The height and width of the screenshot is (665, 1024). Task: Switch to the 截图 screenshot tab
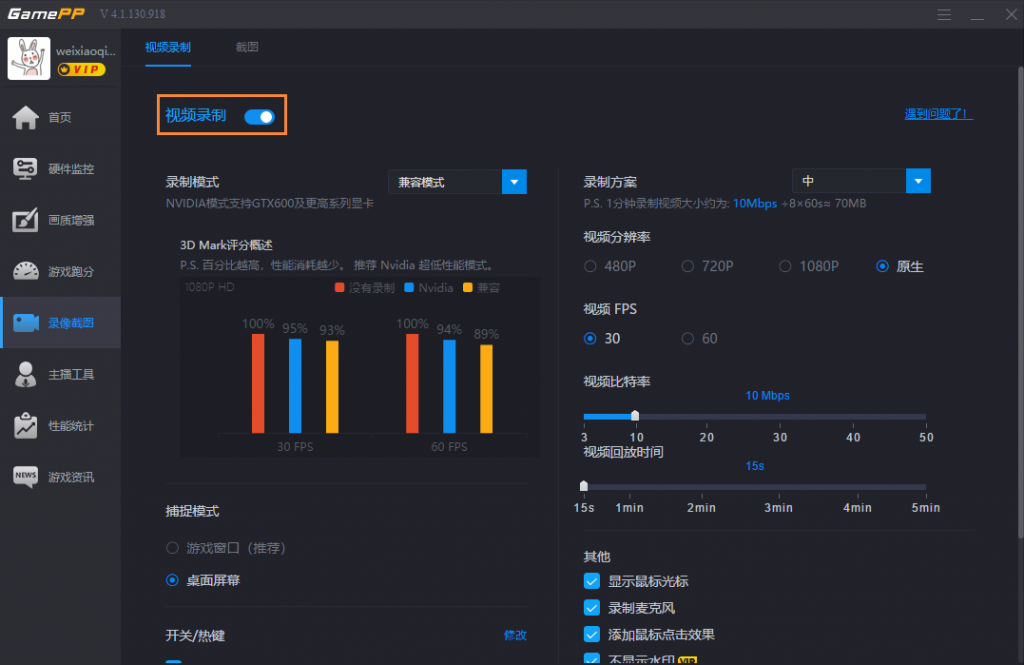click(x=248, y=46)
